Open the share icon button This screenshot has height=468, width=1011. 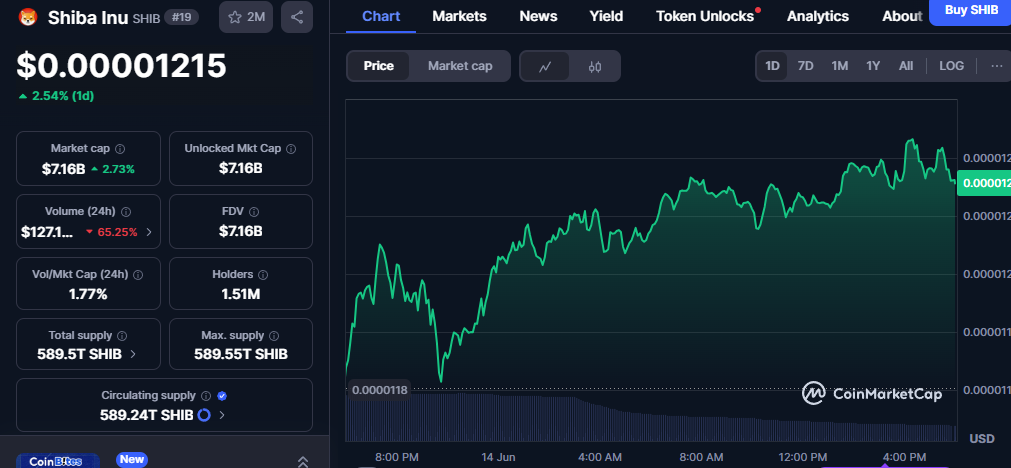coord(297,17)
